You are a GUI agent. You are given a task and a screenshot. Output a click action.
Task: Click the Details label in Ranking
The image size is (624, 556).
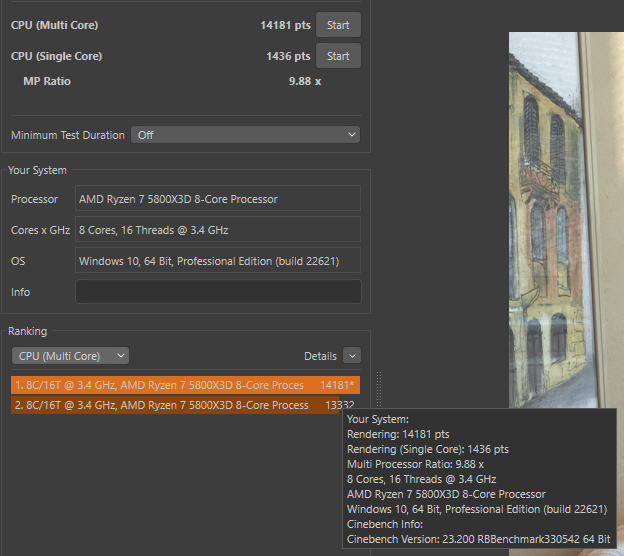(320, 356)
